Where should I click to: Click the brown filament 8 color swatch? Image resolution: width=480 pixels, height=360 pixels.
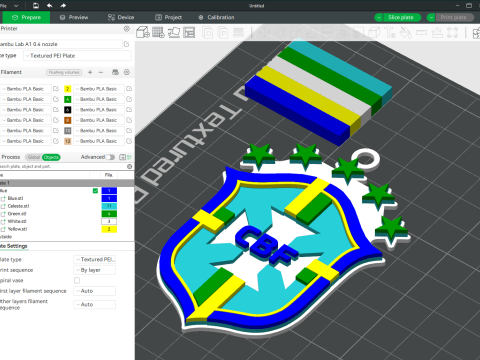67,120
